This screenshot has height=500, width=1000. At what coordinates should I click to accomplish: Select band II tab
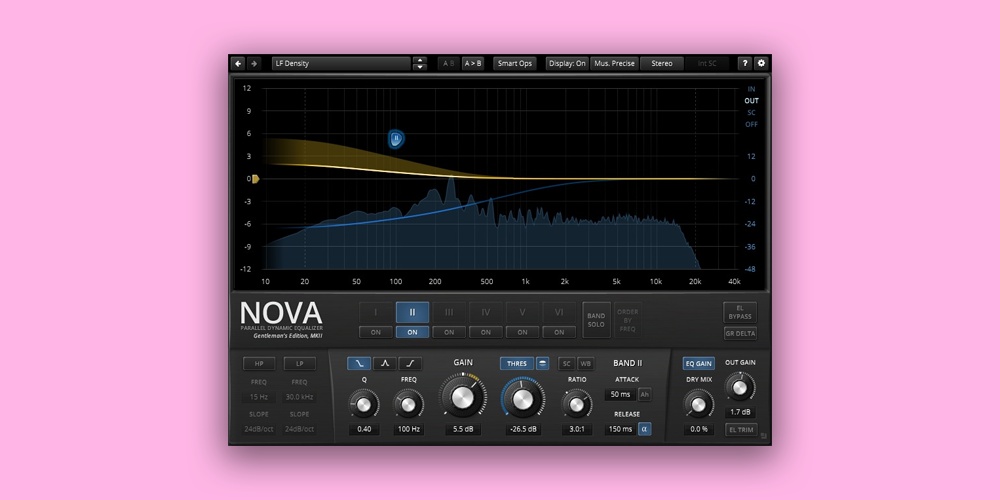(x=412, y=312)
